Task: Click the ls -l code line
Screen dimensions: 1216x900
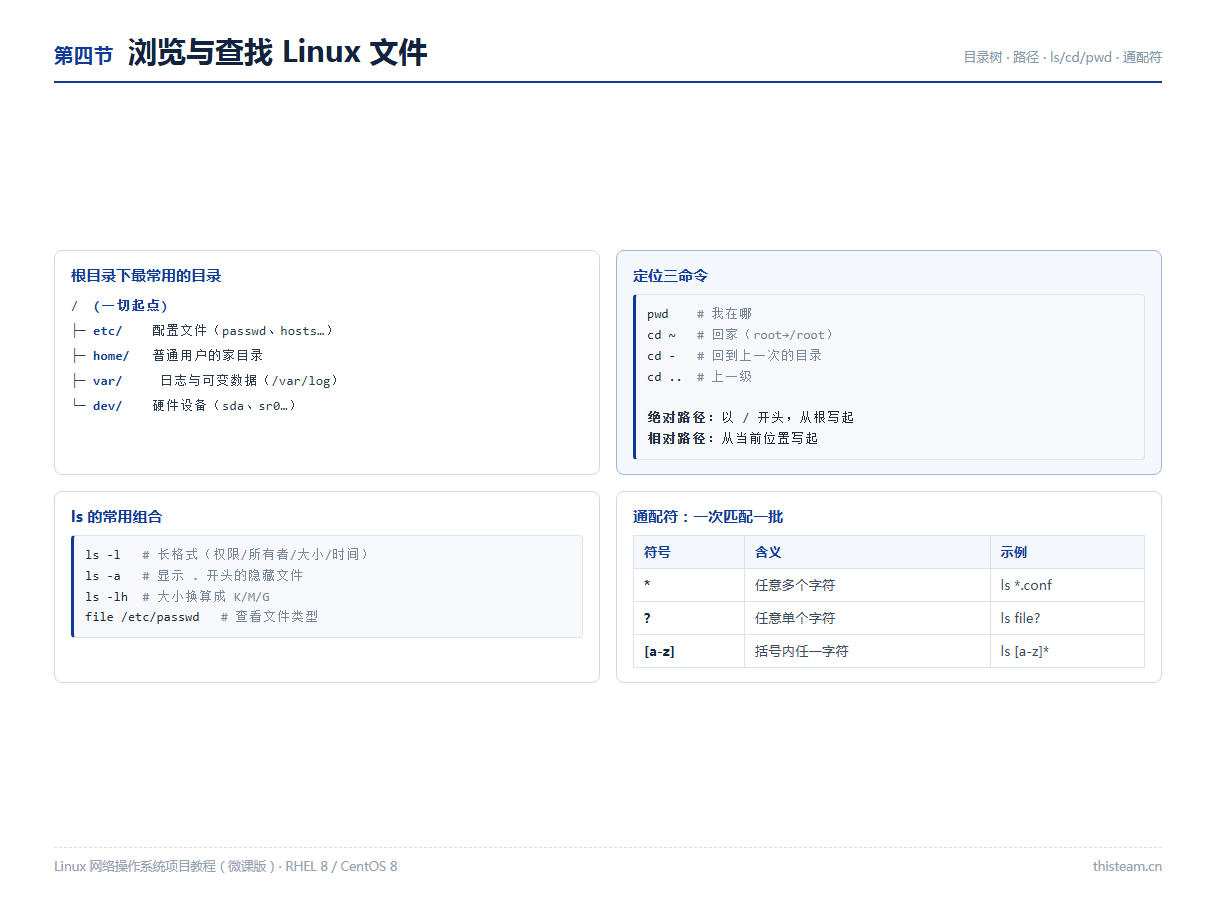Action: click(x=228, y=554)
